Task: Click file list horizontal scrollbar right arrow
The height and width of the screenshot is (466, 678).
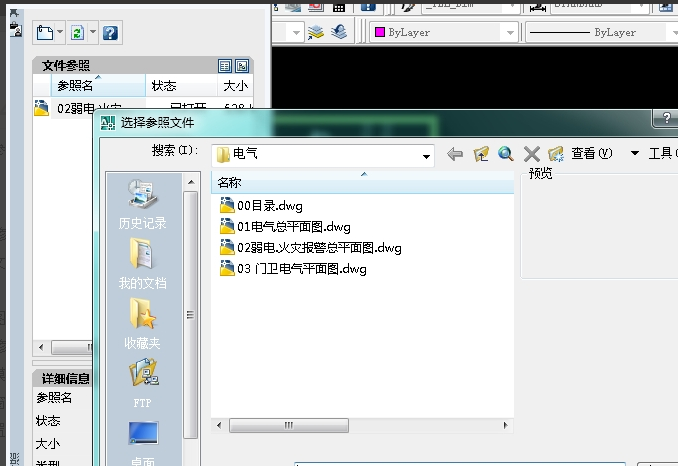Action: coord(505,425)
